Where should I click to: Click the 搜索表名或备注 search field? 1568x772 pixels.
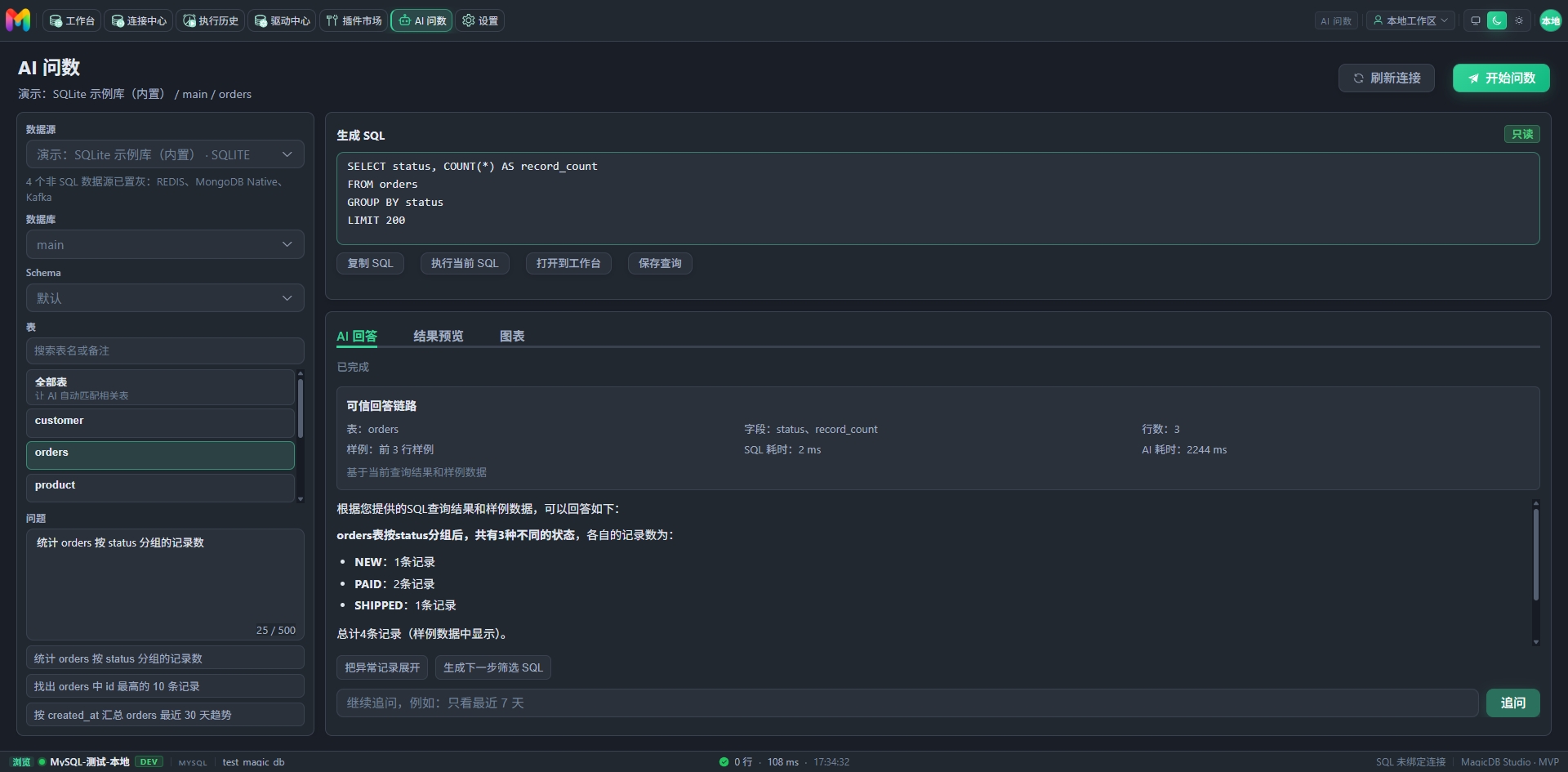165,350
